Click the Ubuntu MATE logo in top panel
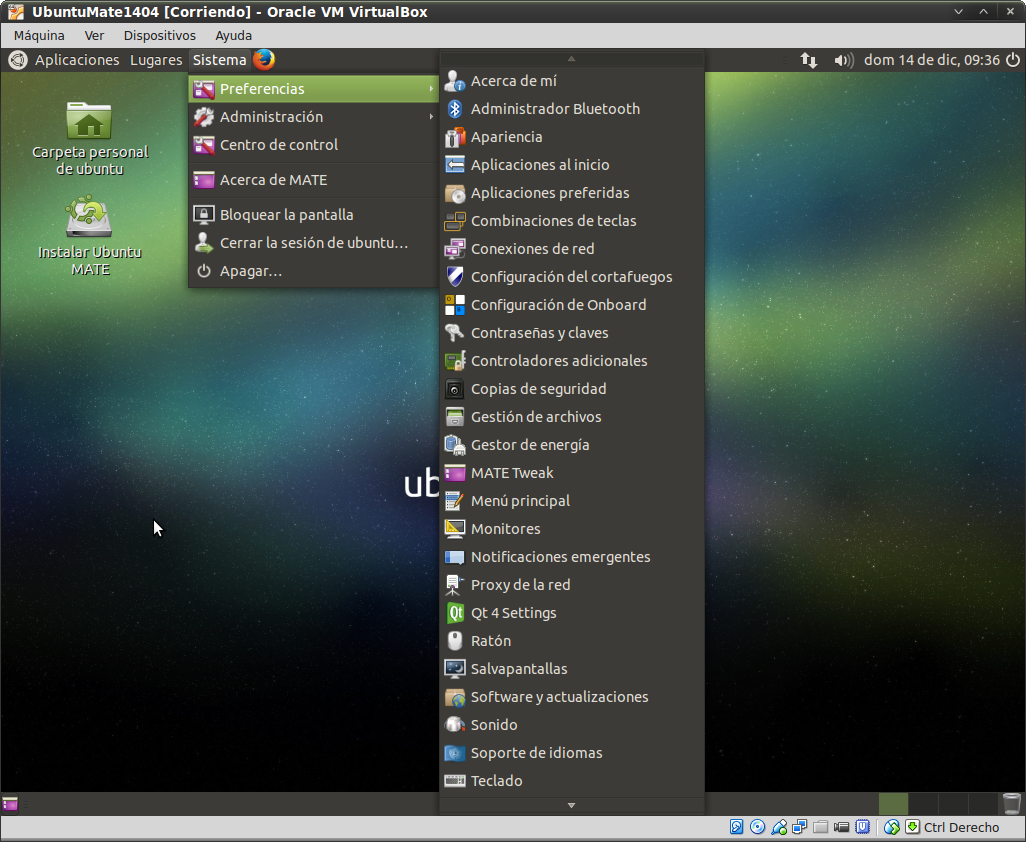Image resolution: width=1026 pixels, height=842 pixels. click(x=17, y=60)
